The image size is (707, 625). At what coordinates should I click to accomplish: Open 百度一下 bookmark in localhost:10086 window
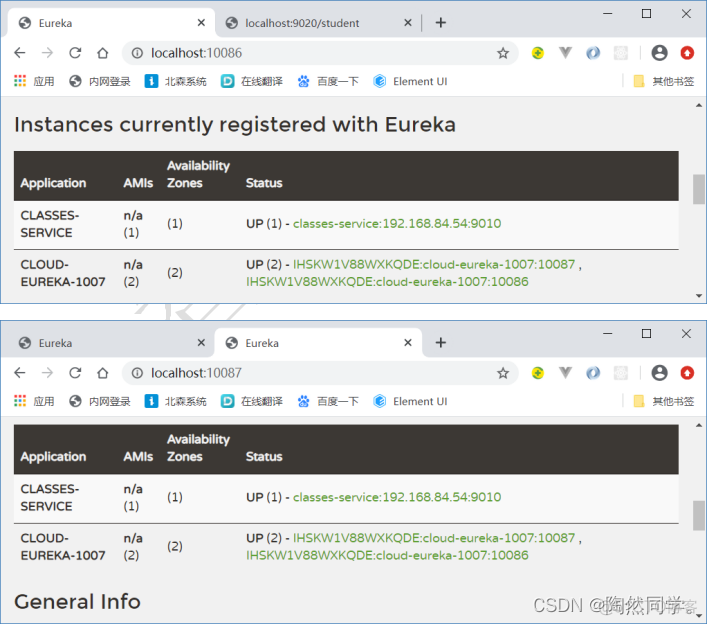[328, 81]
